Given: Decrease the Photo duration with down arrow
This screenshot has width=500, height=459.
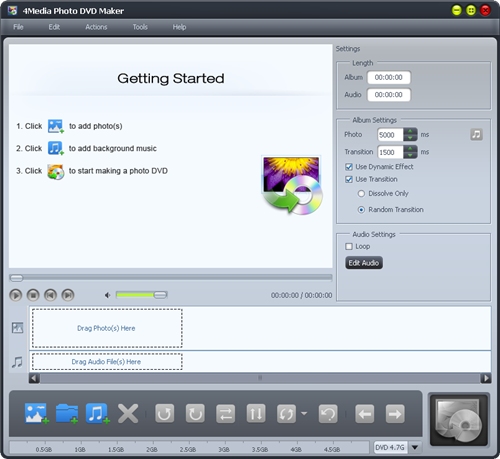Looking at the screenshot, I should point(410,138).
